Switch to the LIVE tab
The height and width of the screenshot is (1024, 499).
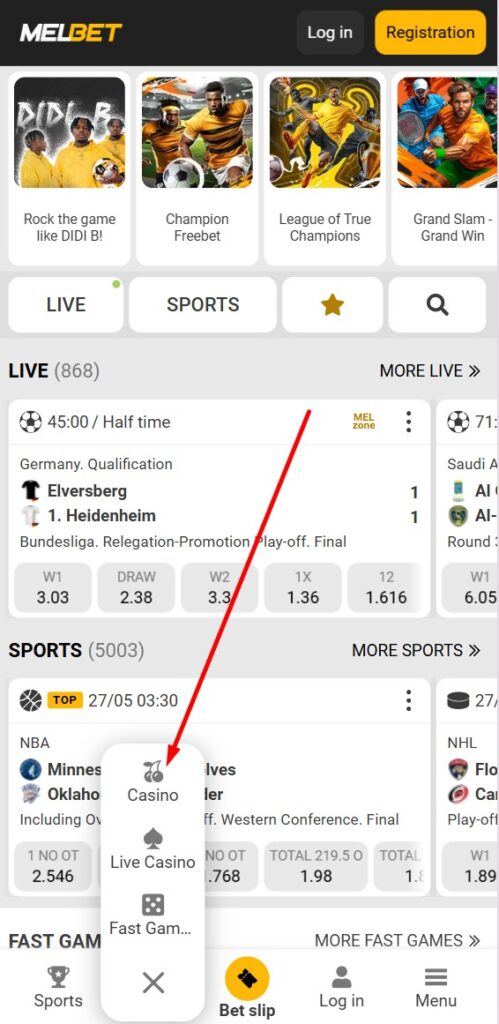coord(65,304)
